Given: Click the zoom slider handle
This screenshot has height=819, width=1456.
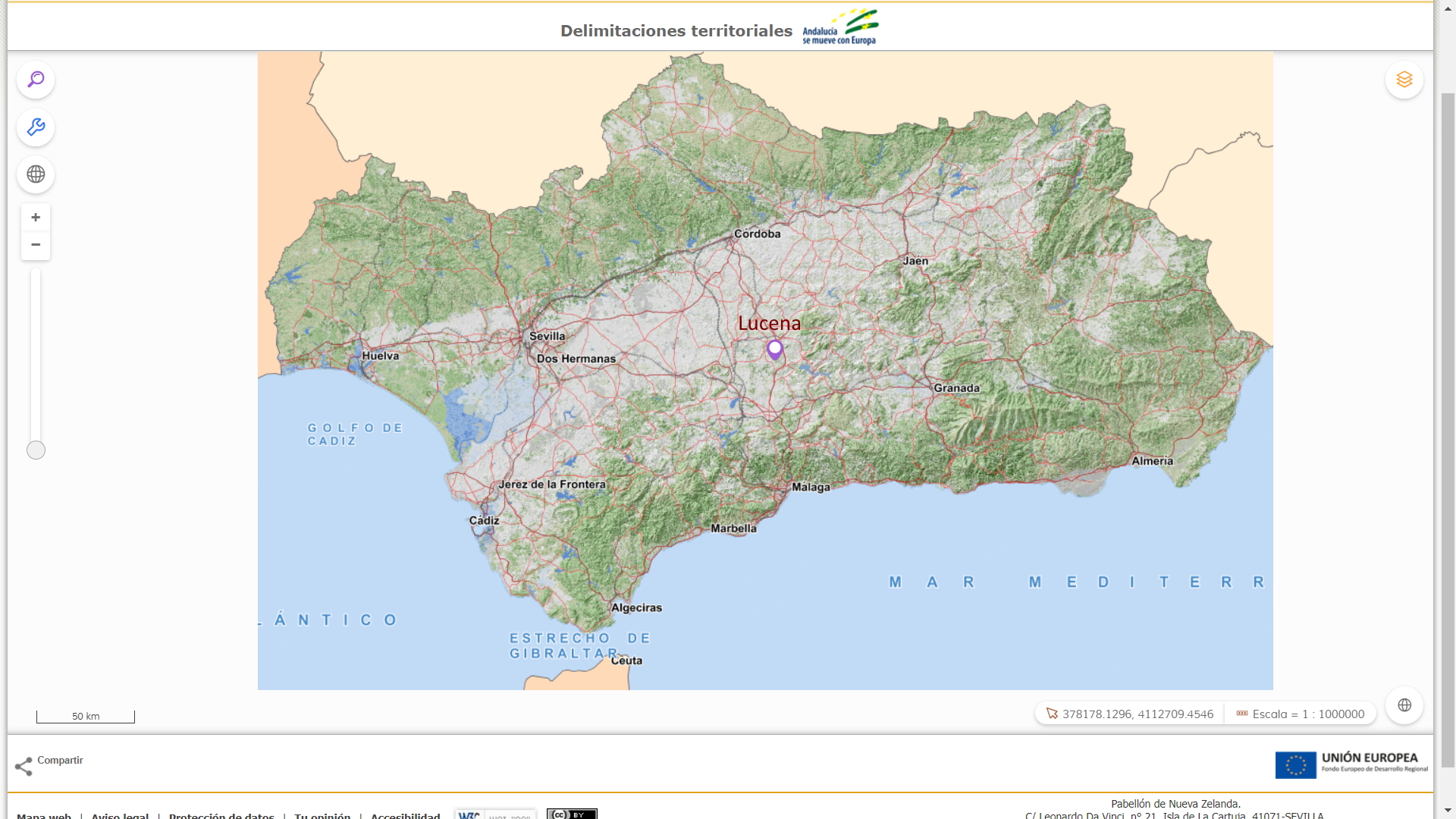Looking at the screenshot, I should (36, 450).
